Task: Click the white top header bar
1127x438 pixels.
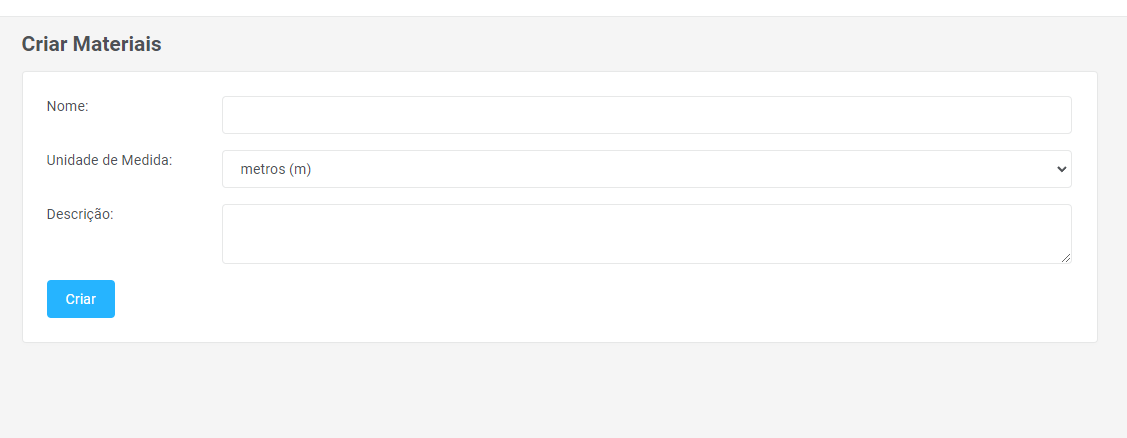Action: pos(560,8)
